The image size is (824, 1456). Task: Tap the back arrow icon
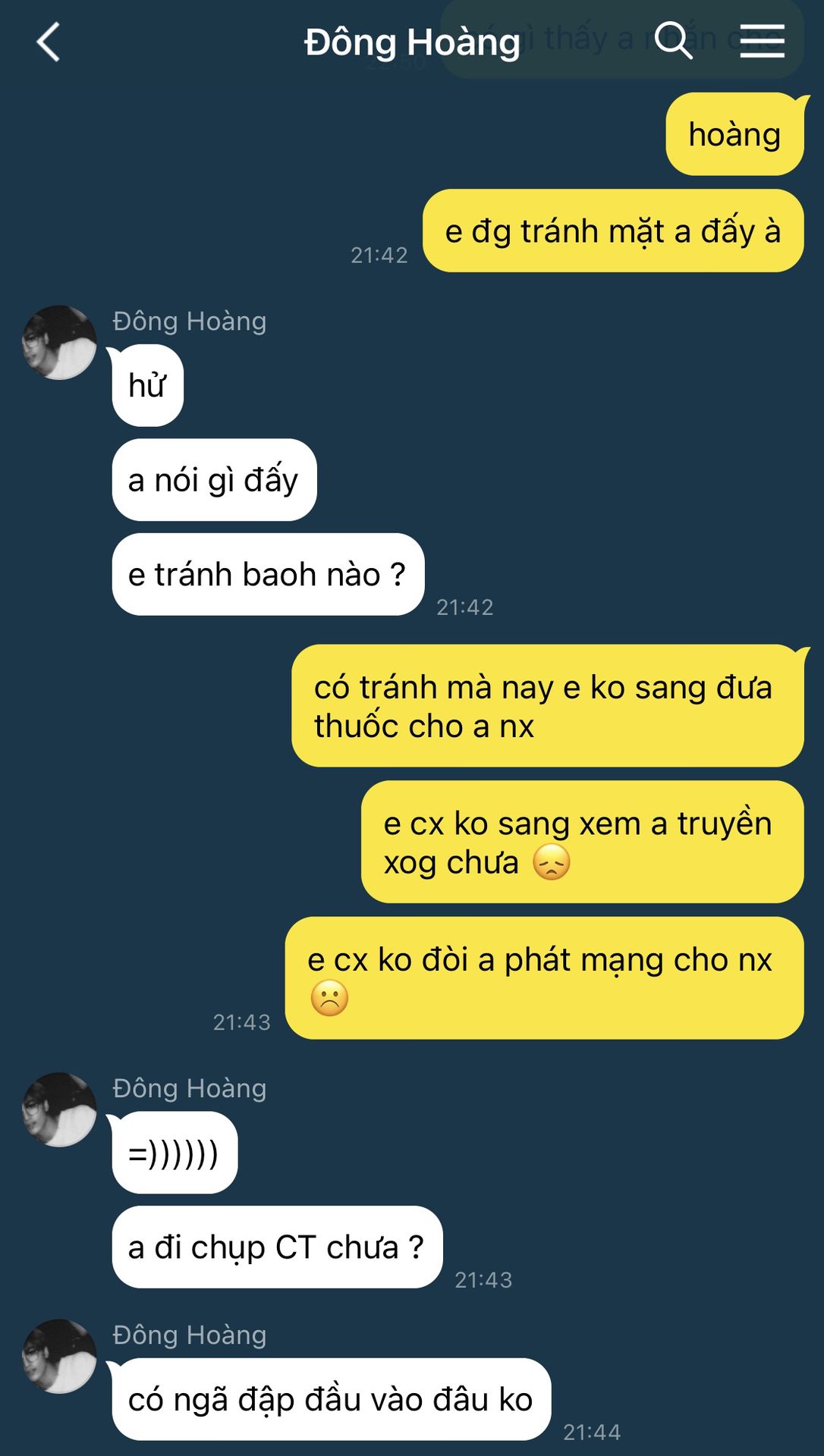point(48,42)
